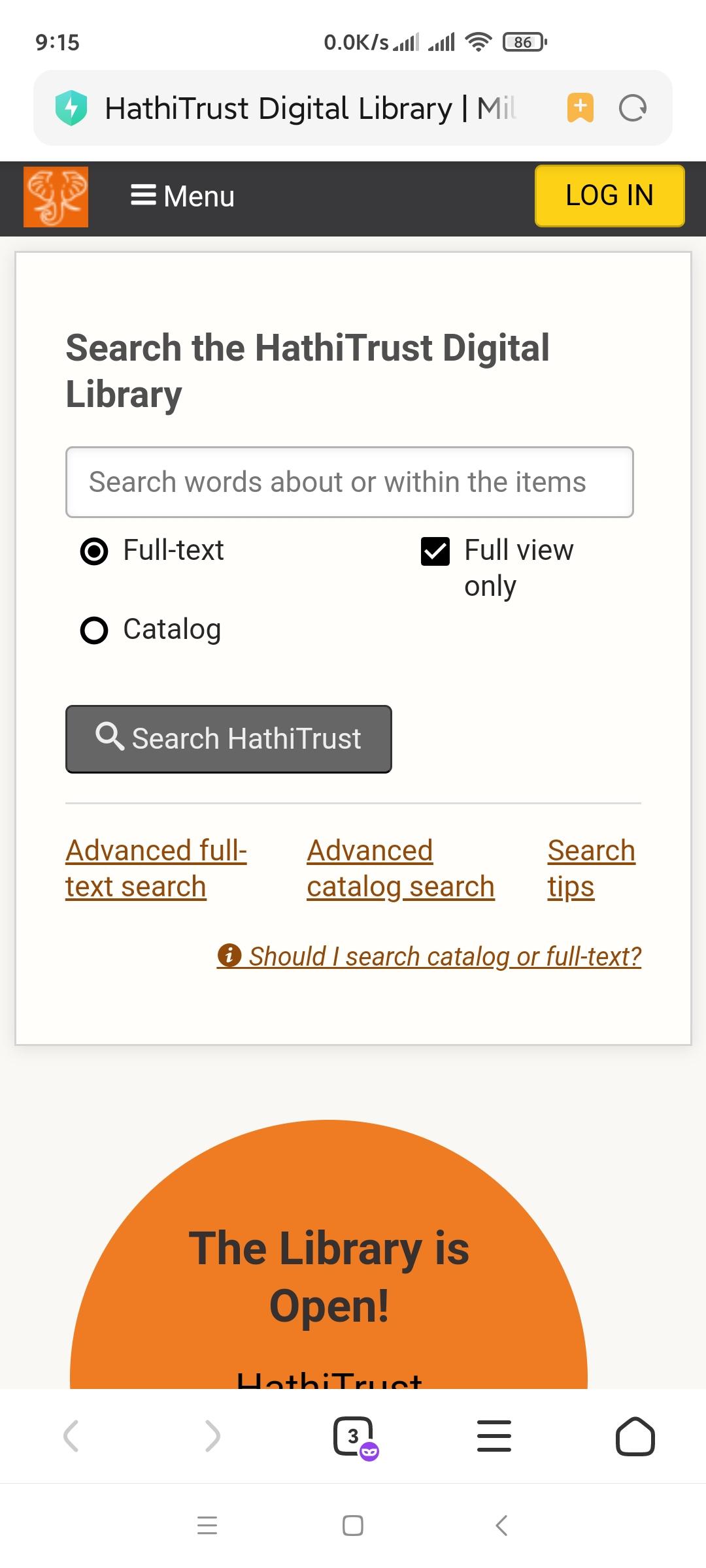Uncheck the Full view only checkbox
This screenshot has height=1568, width=706.
tap(435, 551)
